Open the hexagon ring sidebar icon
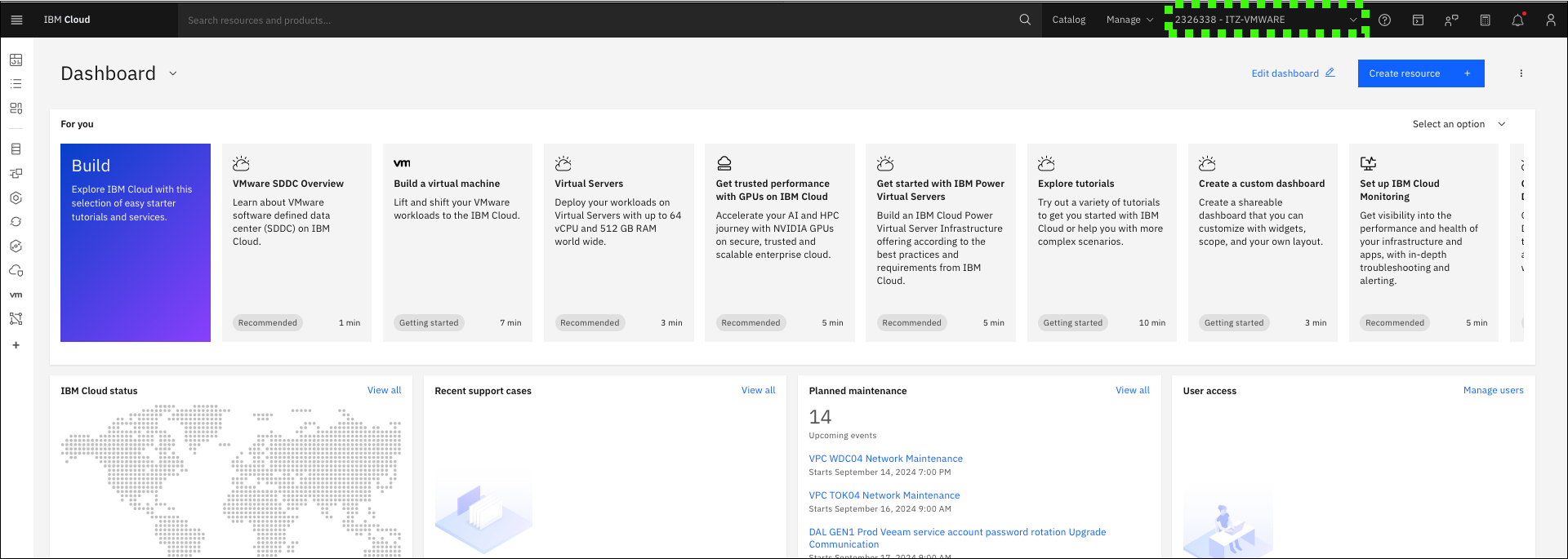 [x=16, y=197]
